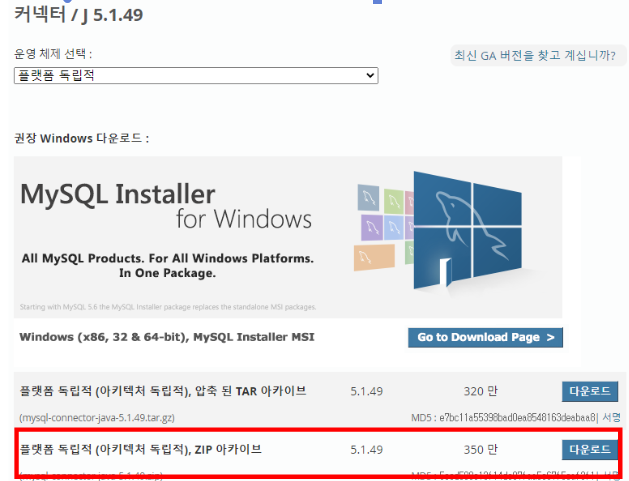Screen dimensions: 629x481
Task: Select the 5.1.49 version in the TAR row
Action: point(367,391)
